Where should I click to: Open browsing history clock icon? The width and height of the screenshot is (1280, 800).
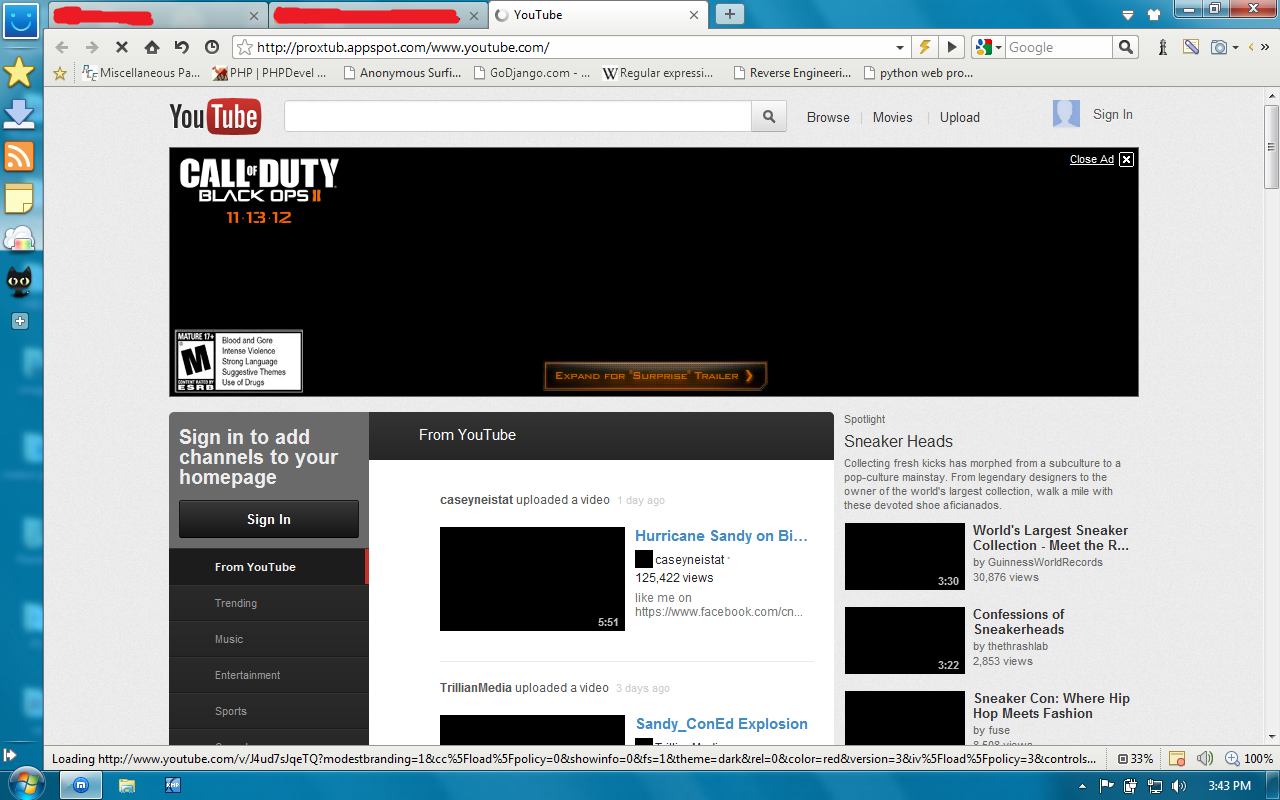212,47
